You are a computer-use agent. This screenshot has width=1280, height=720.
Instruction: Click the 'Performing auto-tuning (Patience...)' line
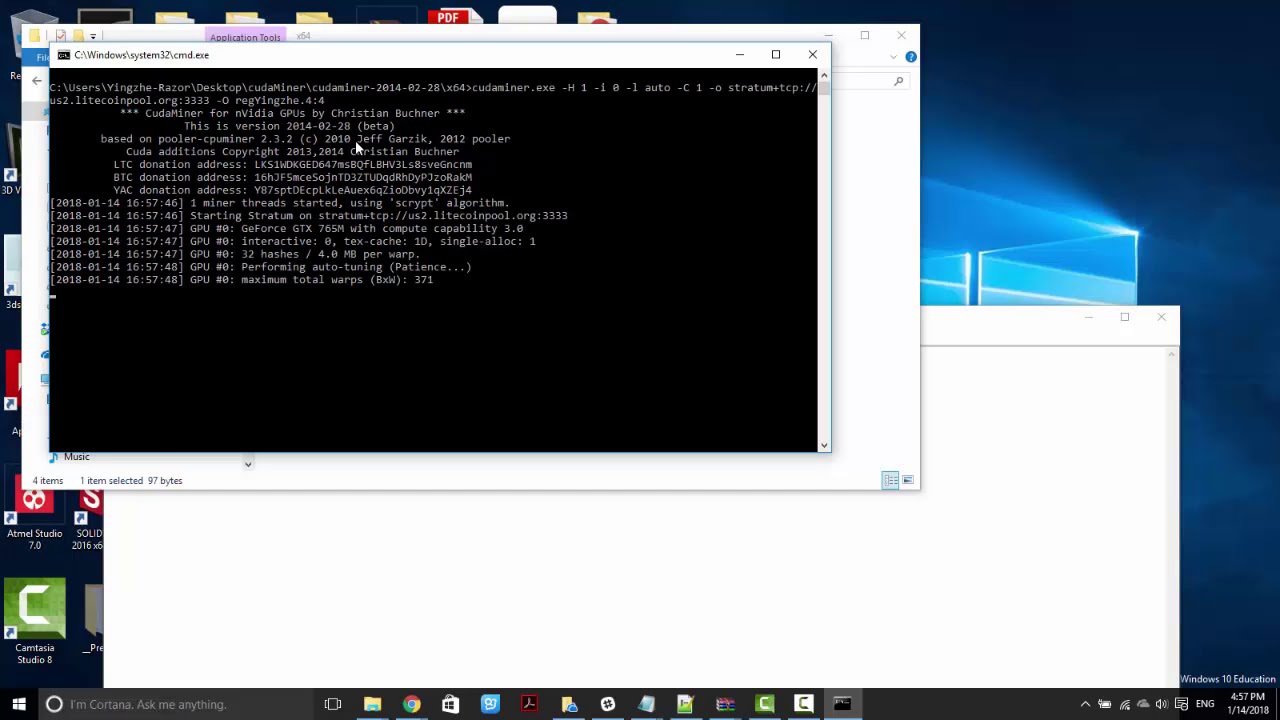(x=261, y=267)
